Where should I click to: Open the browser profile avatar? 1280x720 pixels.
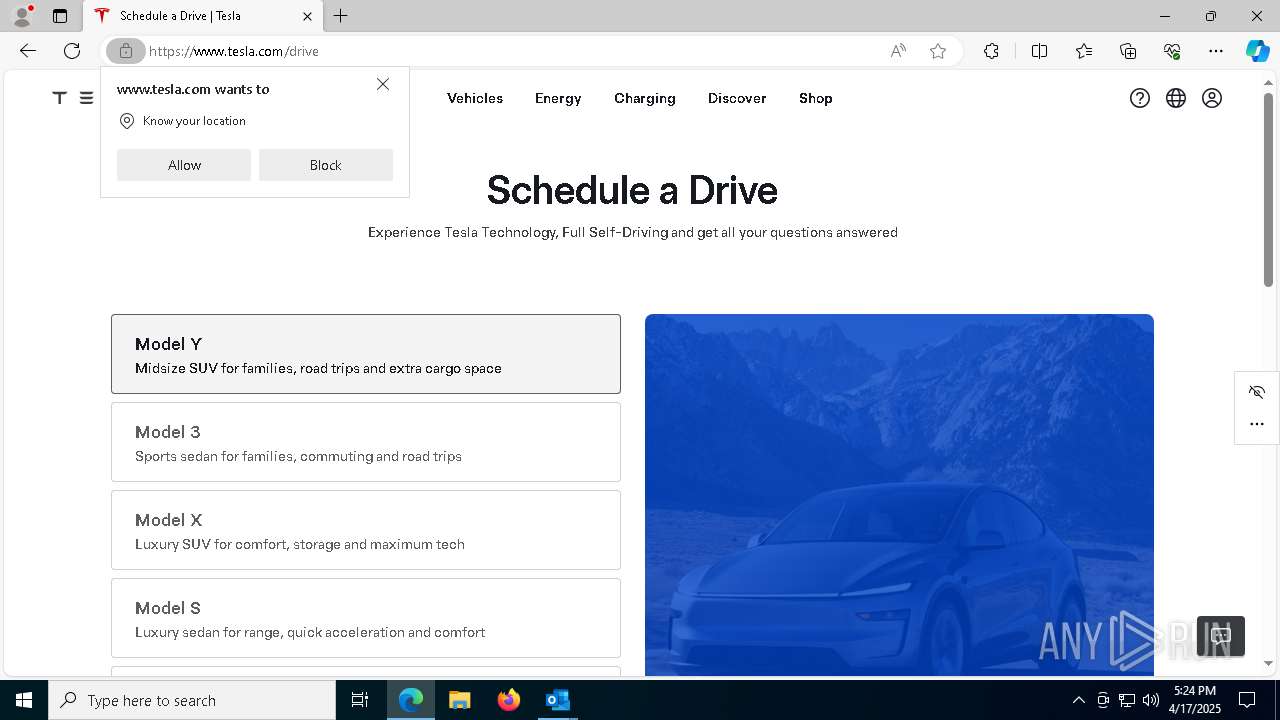(x=22, y=16)
